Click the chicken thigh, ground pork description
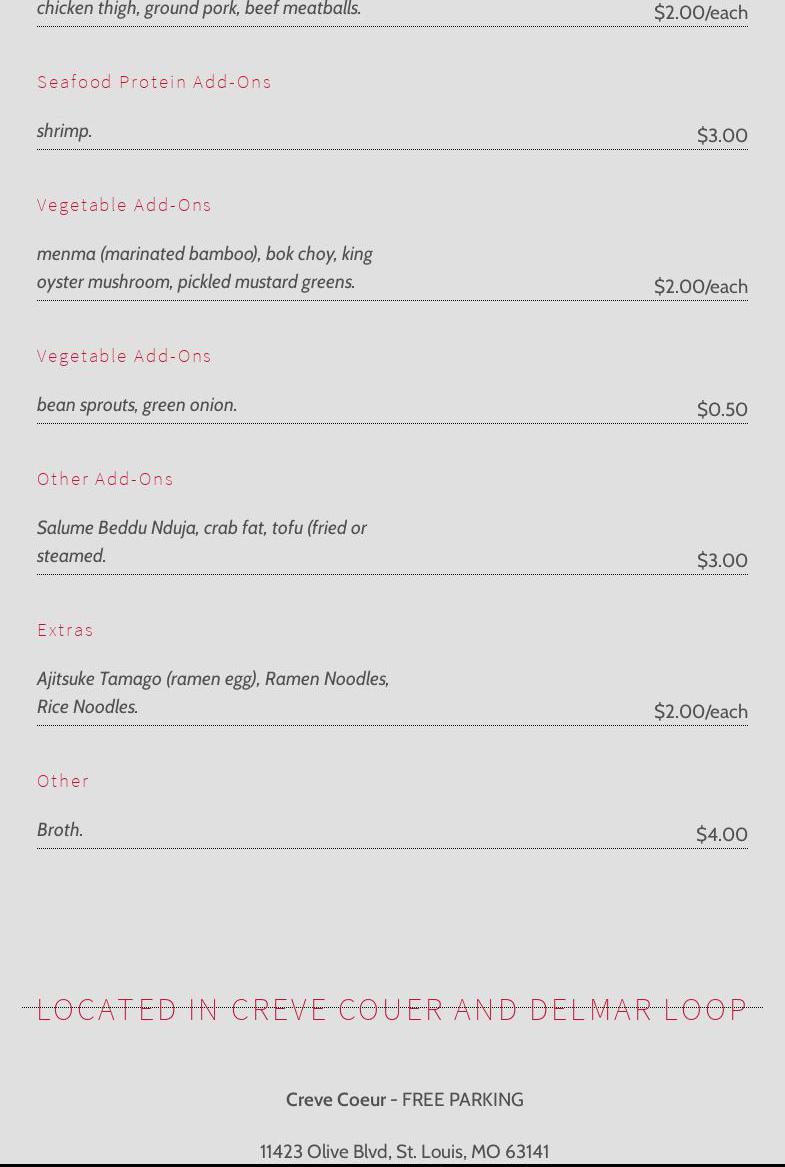The height and width of the screenshot is (1167, 785). [x=199, y=9]
